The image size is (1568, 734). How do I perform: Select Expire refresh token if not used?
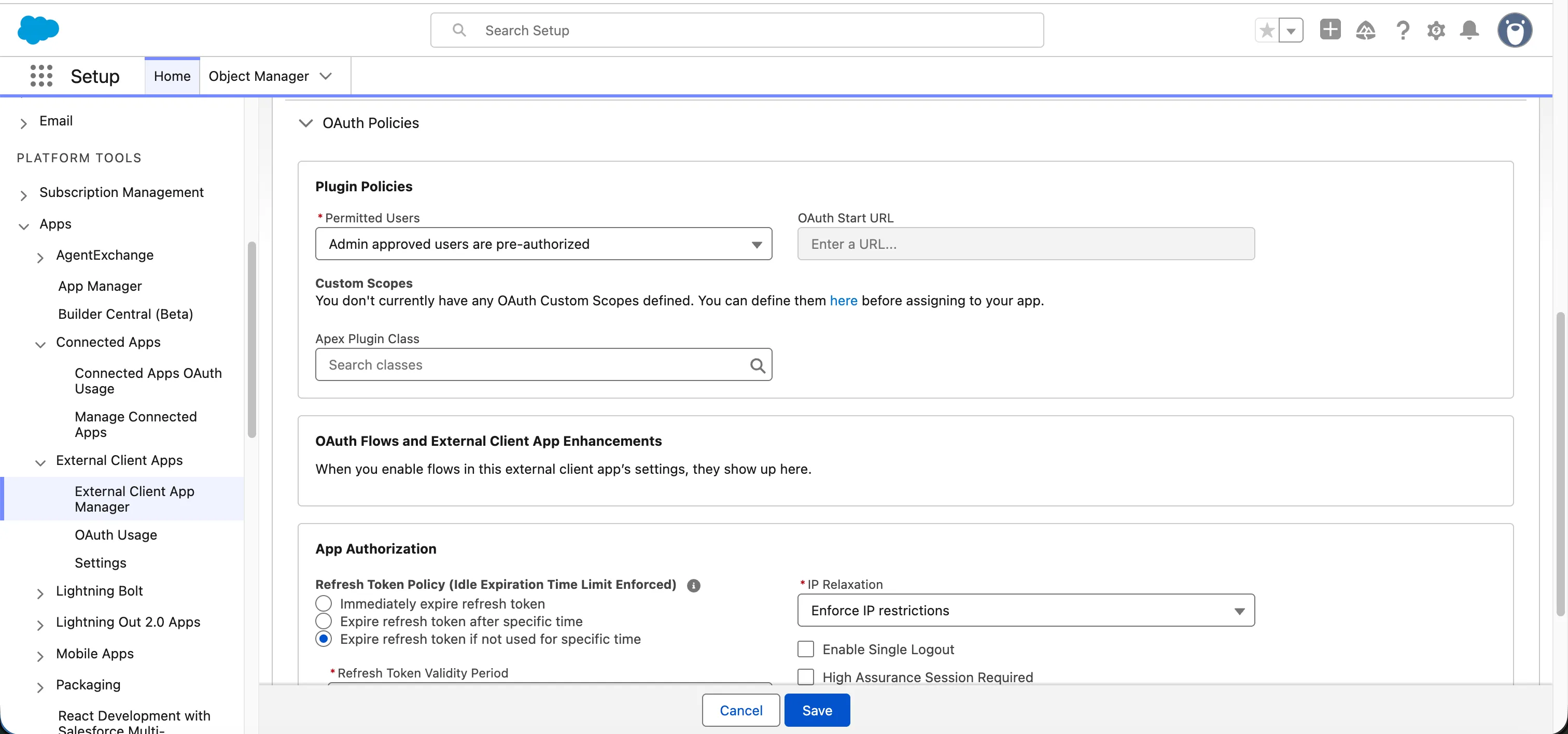(x=323, y=639)
